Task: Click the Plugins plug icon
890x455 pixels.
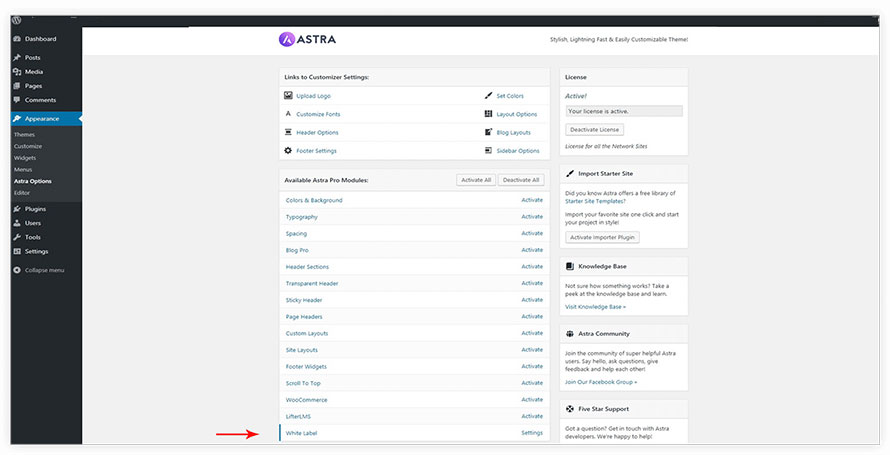Action: pyautogui.click(x=17, y=209)
